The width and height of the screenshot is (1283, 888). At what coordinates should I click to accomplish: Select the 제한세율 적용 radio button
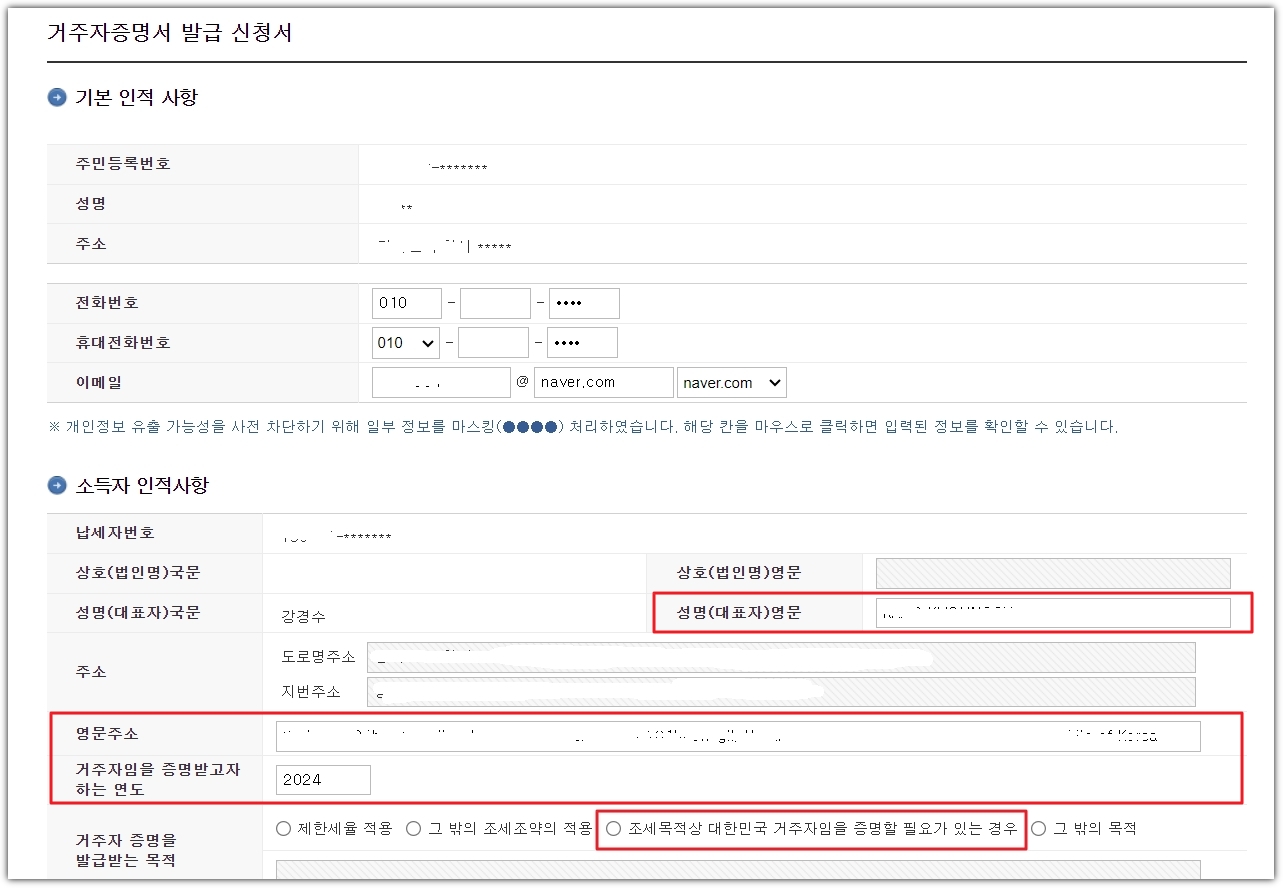point(283,827)
